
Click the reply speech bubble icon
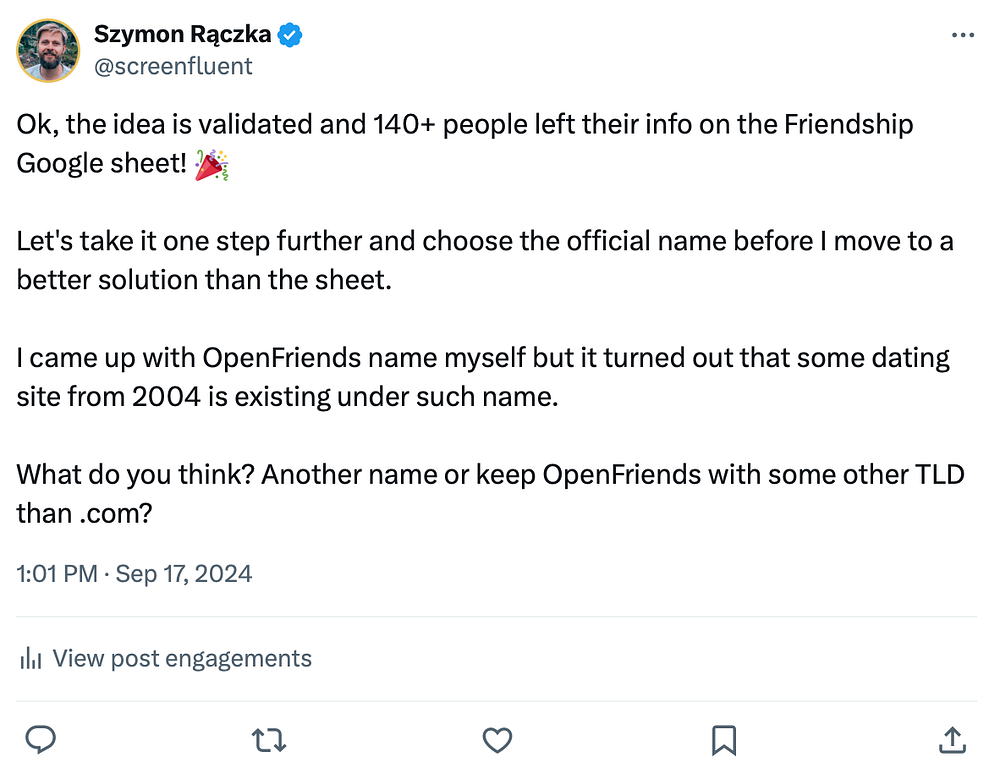coord(40,739)
